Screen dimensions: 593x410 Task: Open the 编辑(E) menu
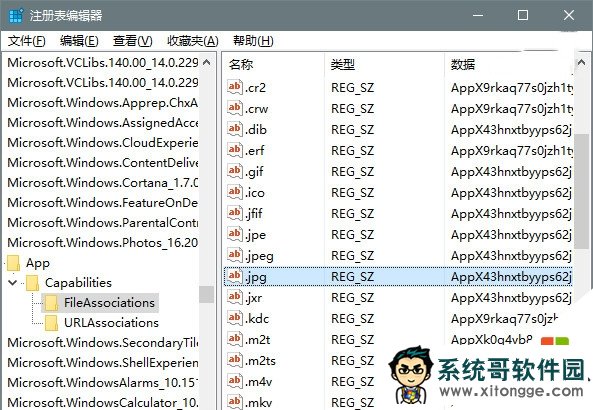tap(79, 41)
